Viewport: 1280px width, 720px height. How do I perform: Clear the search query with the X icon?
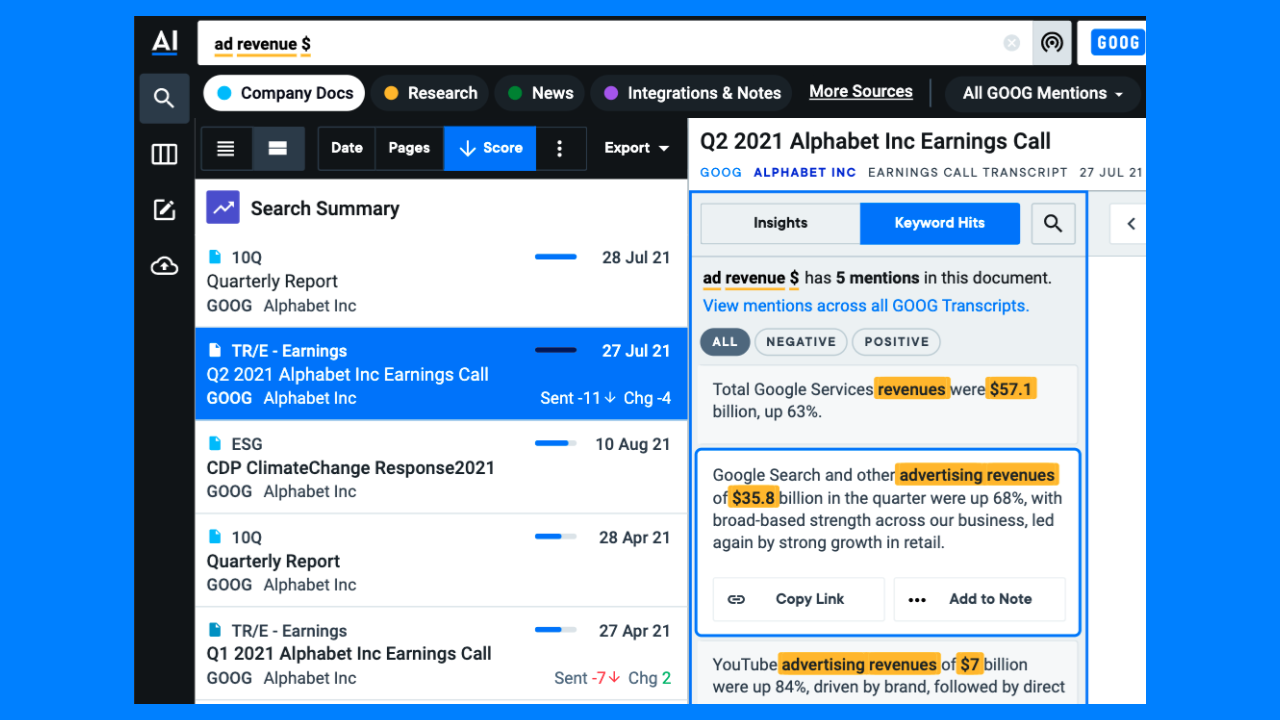pyautogui.click(x=1012, y=43)
